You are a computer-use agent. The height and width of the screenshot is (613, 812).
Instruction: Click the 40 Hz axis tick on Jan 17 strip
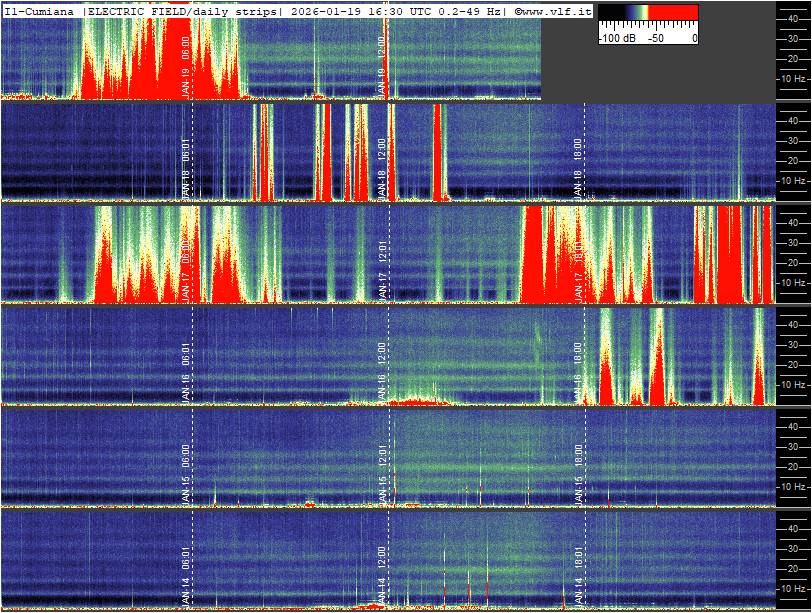[792, 222]
